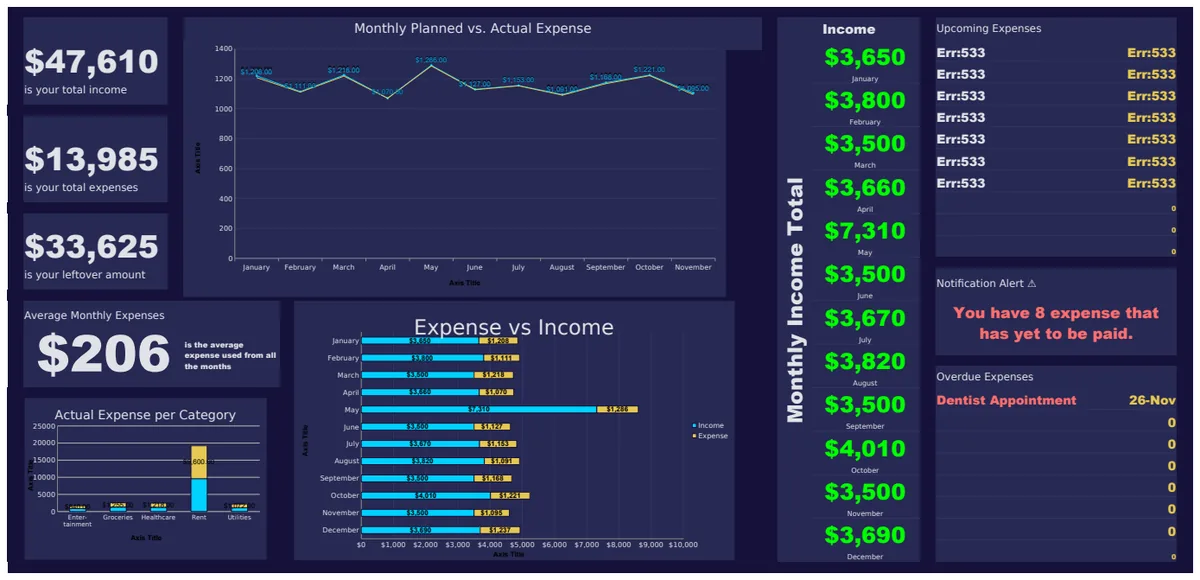The height and width of the screenshot is (580, 1200).
Task: Click the $3,820 August bar in Expense vs Income
Action: [422, 461]
